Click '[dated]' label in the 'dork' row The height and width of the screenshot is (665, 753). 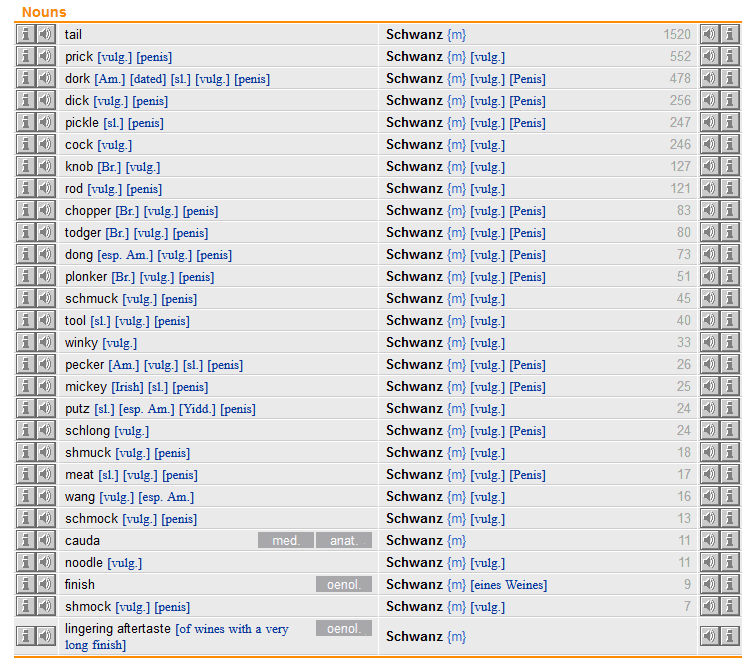[x=148, y=79]
